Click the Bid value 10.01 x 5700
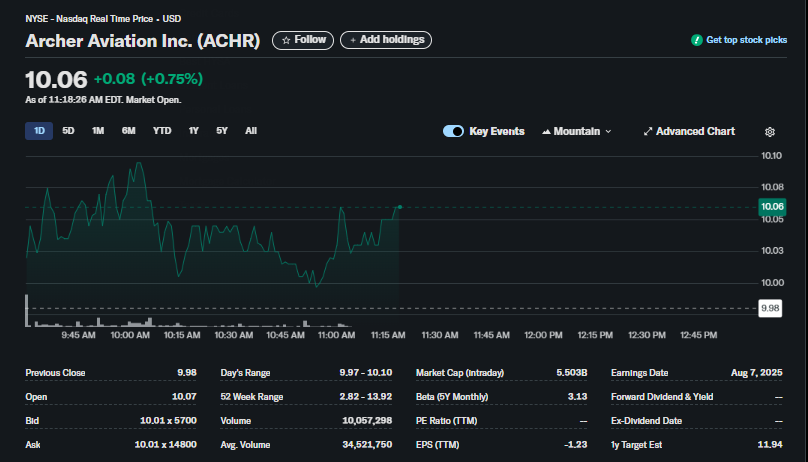The image size is (808, 462). 168,421
